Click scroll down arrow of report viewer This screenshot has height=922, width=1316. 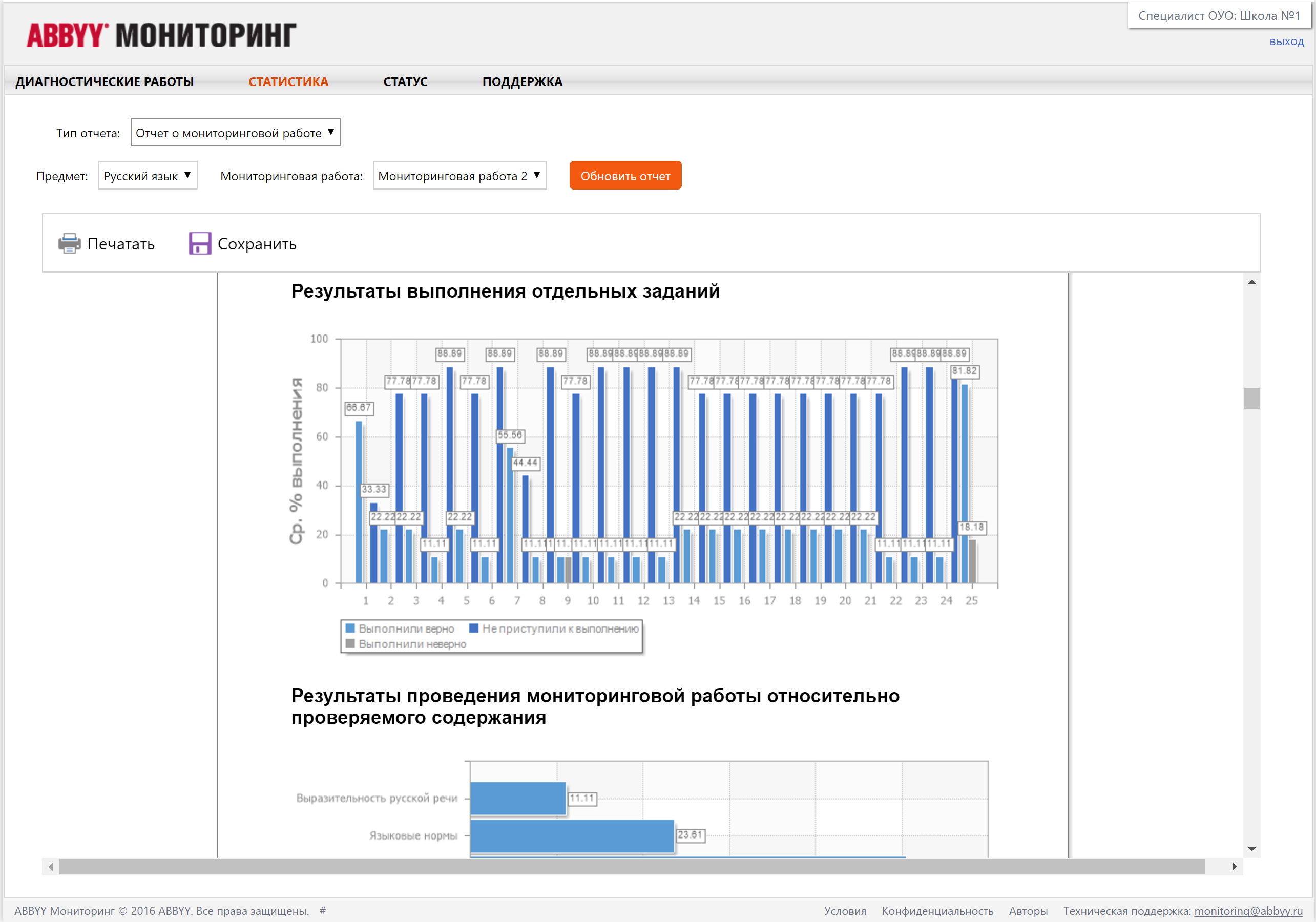[x=1251, y=849]
